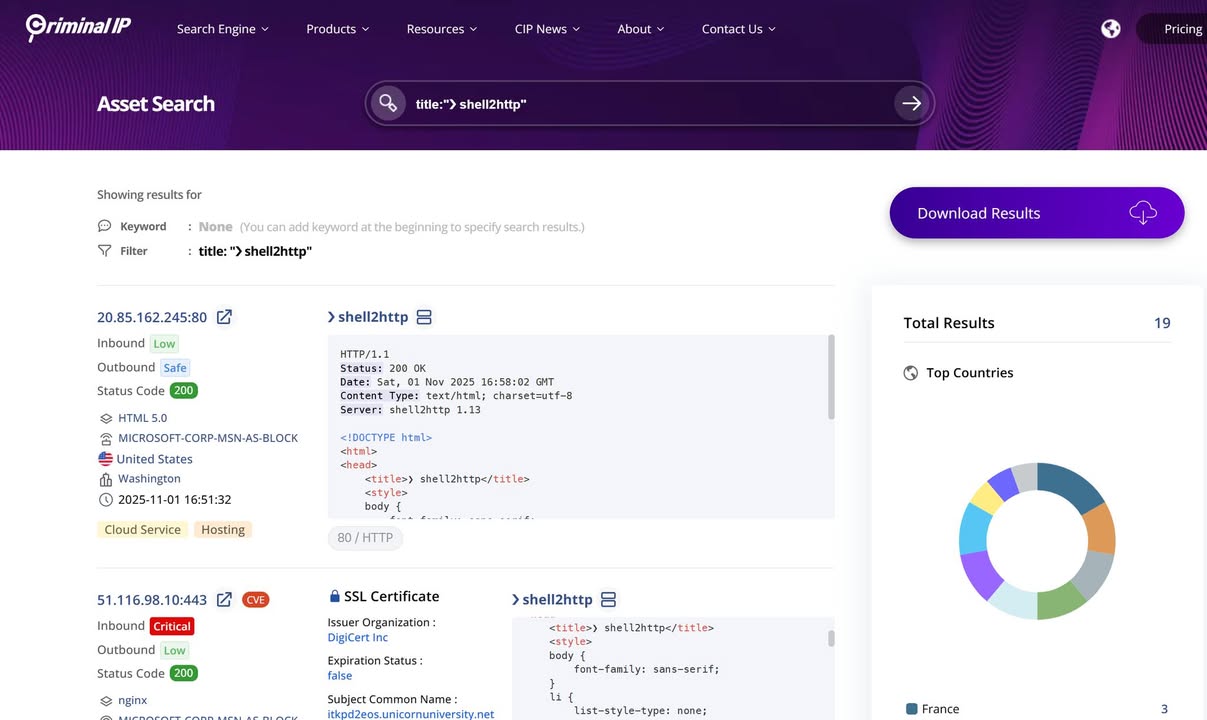Expand the Contact Us dropdown
This screenshot has width=1207, height=720.
pos(738,28)
